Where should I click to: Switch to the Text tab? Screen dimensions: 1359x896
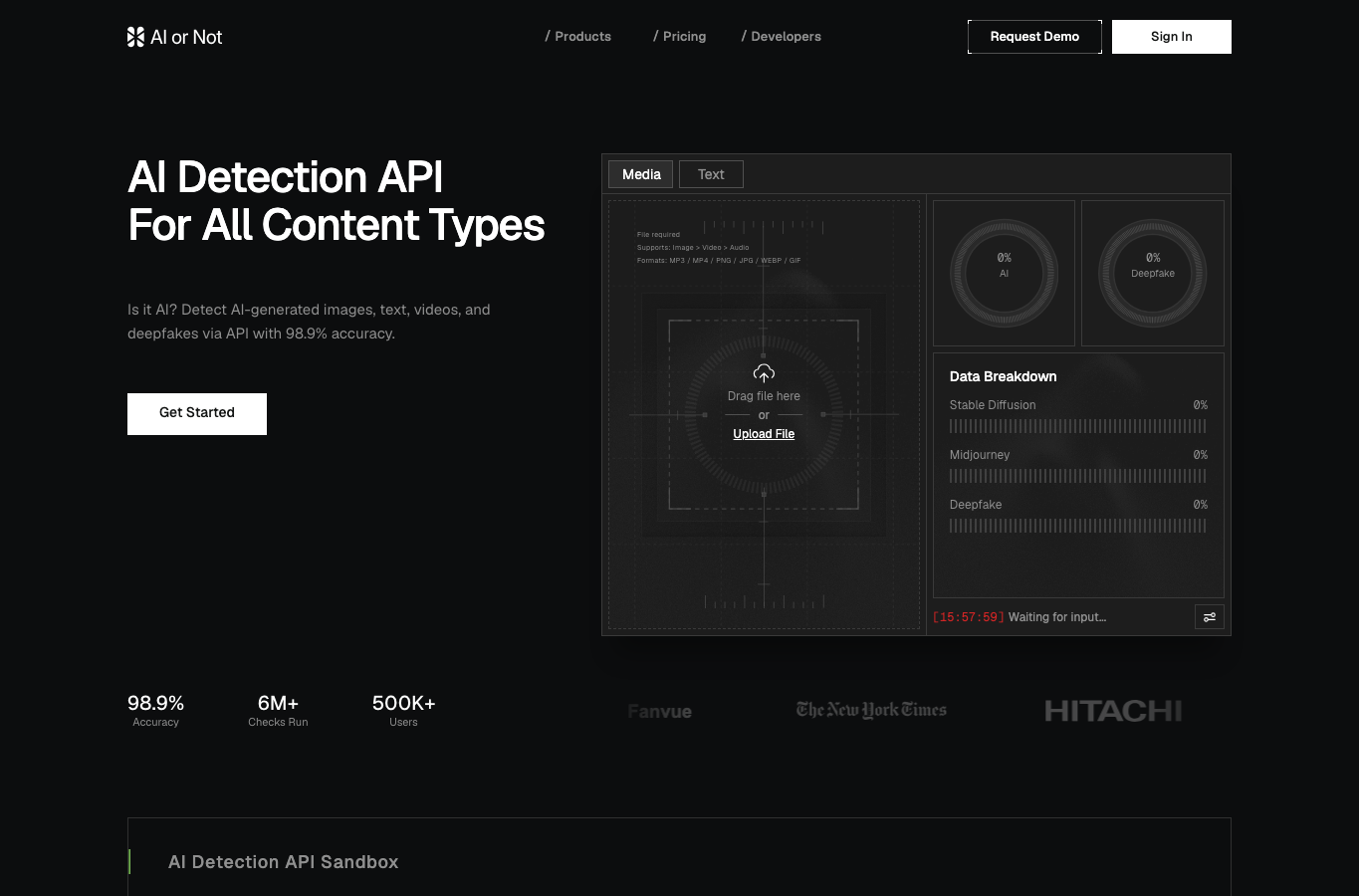711,174
